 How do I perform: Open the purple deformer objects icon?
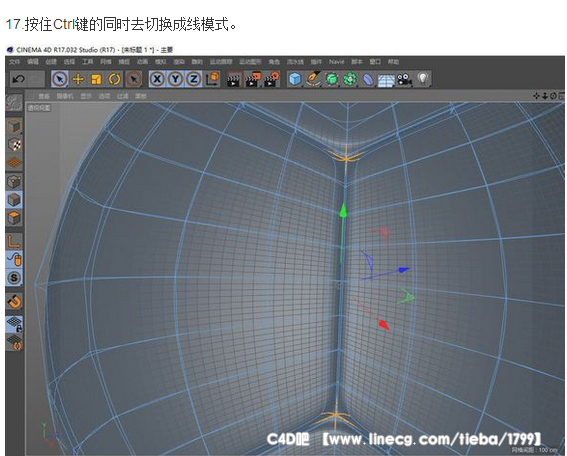(x=368, y=79)
